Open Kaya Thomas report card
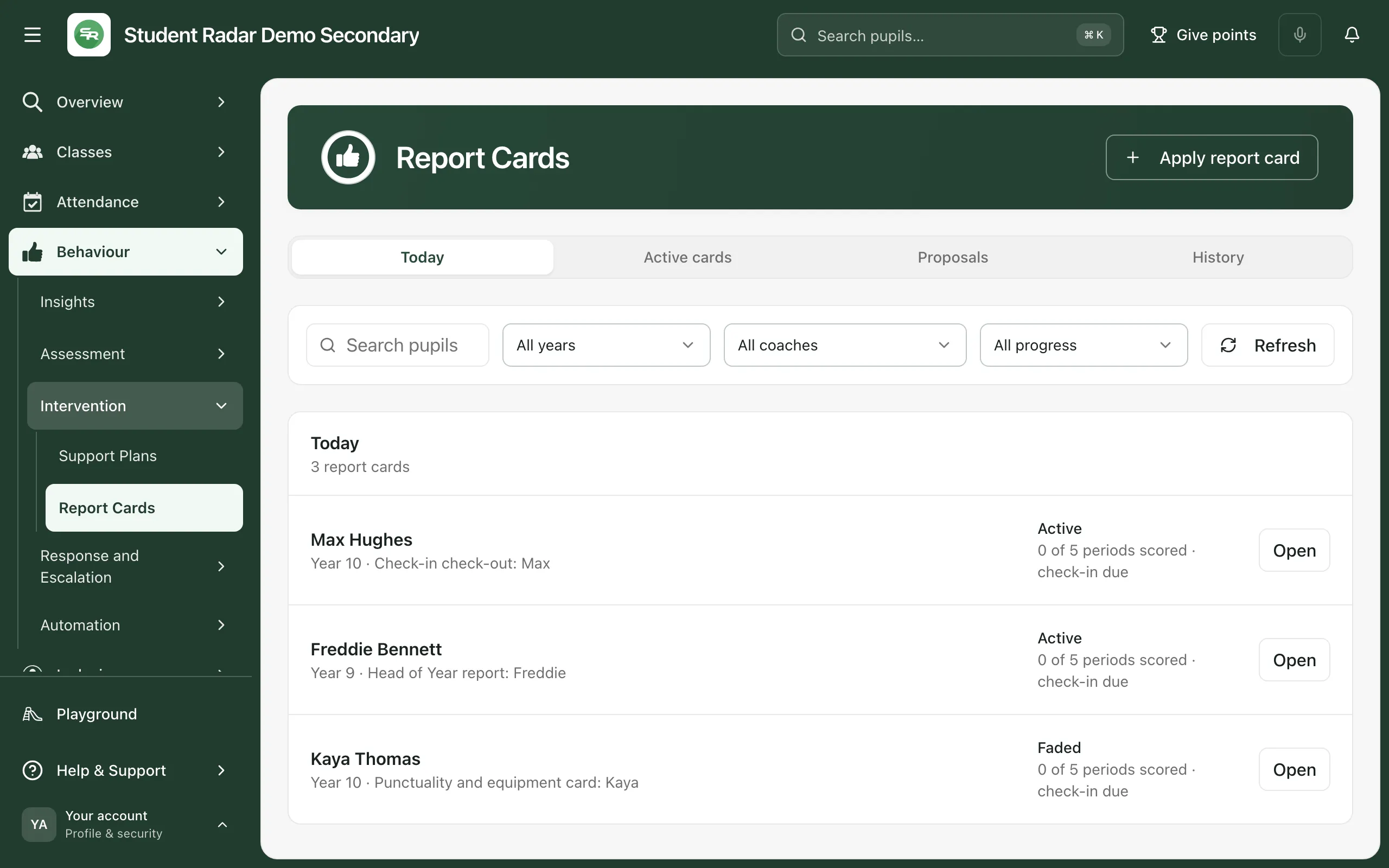Viewport: 1389px width, 868px height. [1294, 770]
